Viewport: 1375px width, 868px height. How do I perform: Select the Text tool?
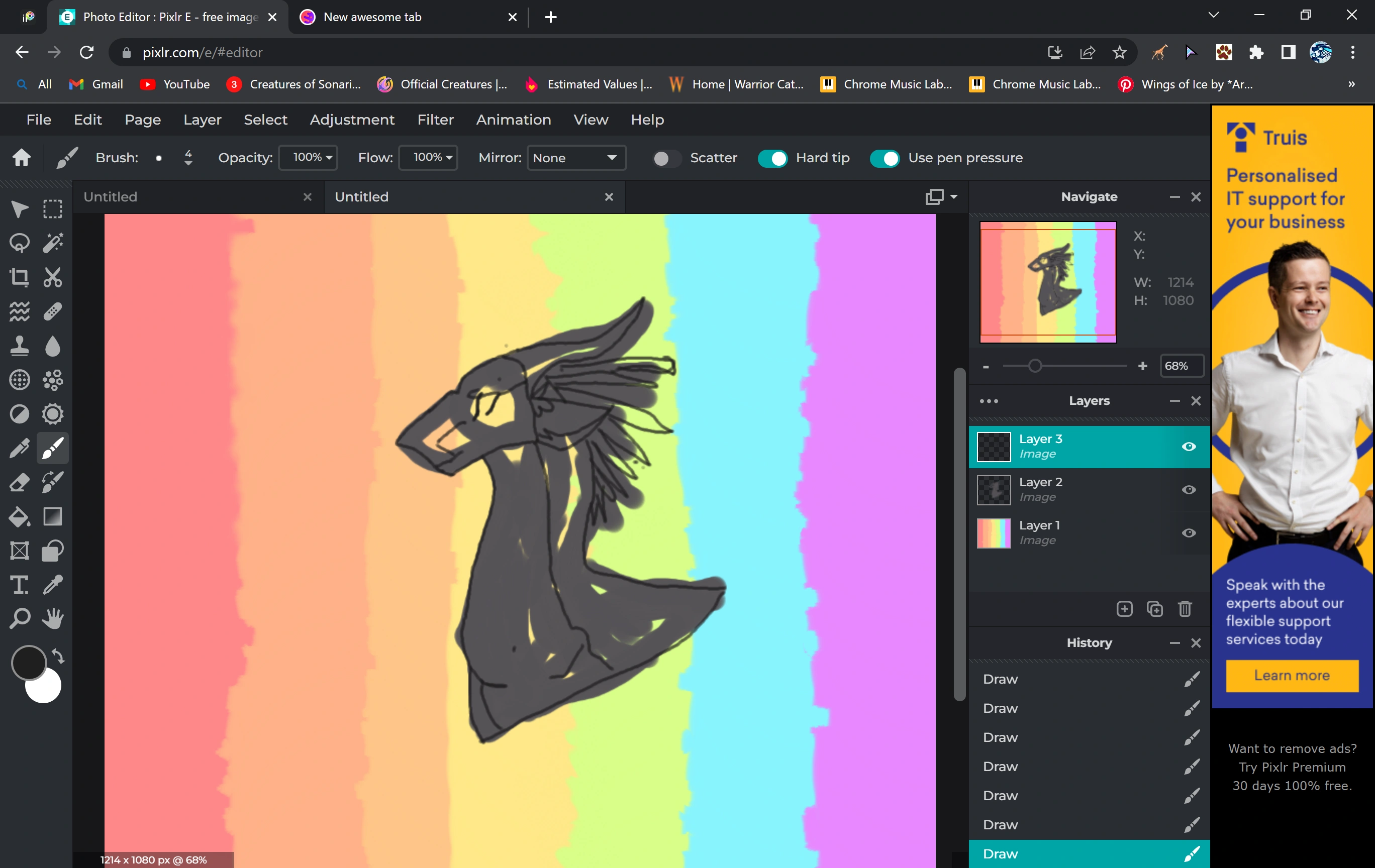20,585
